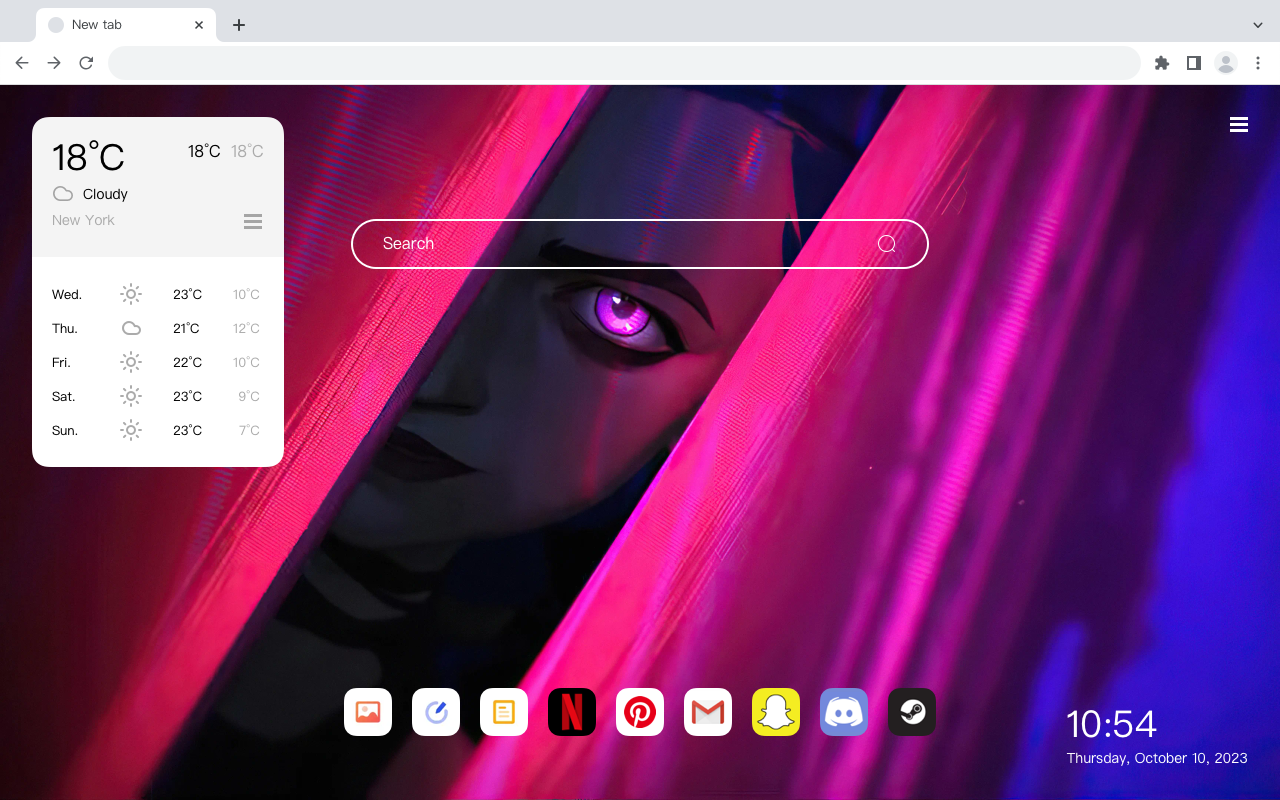Open the page hamburger menu at top right
The height and width of the screenshot is (800, 1280).
[1239, 125]
